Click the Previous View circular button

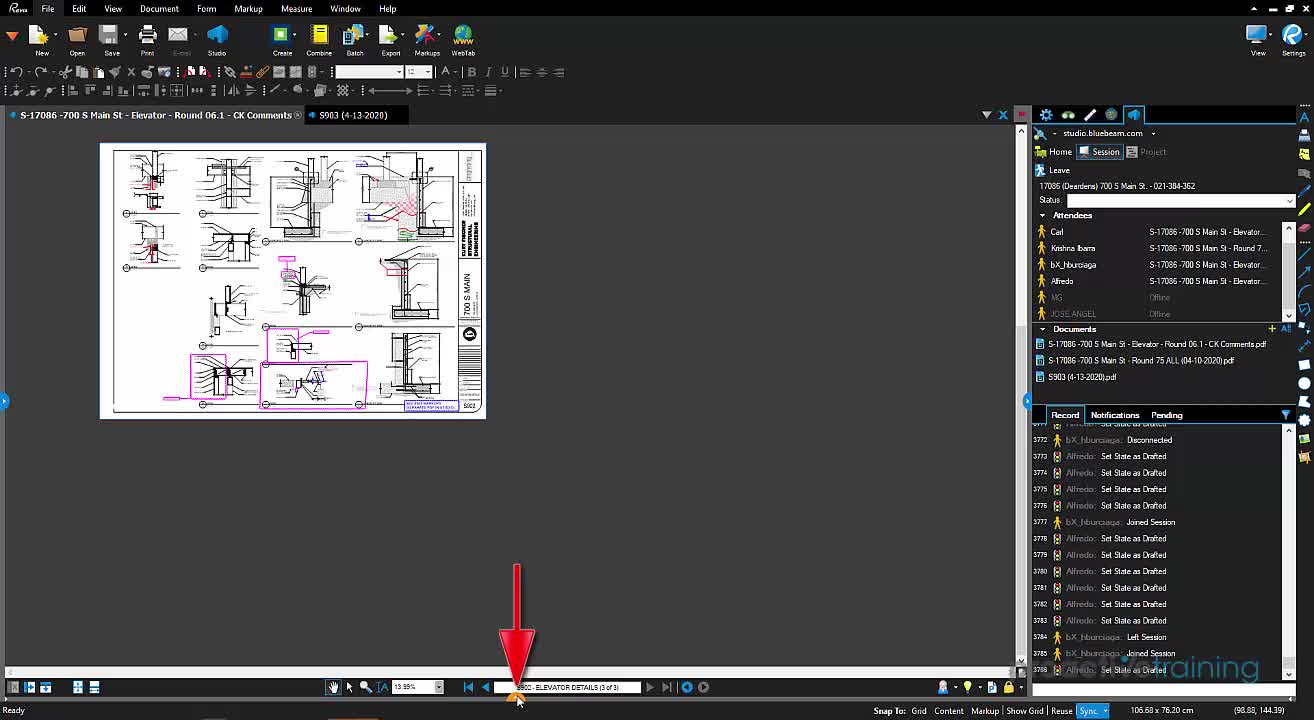(687, 687)
